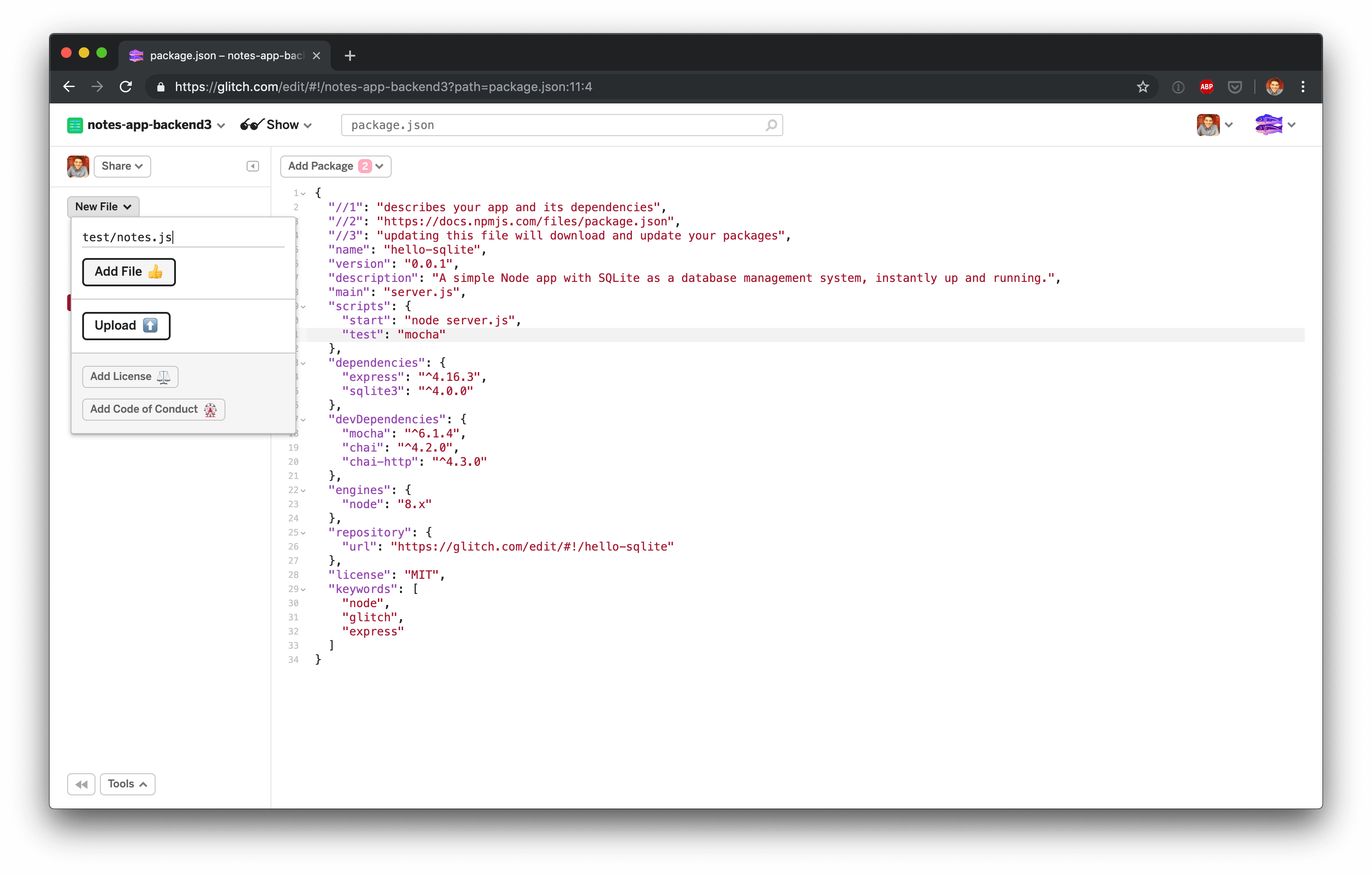
Task: Click the Add File button
Action: 129,272
